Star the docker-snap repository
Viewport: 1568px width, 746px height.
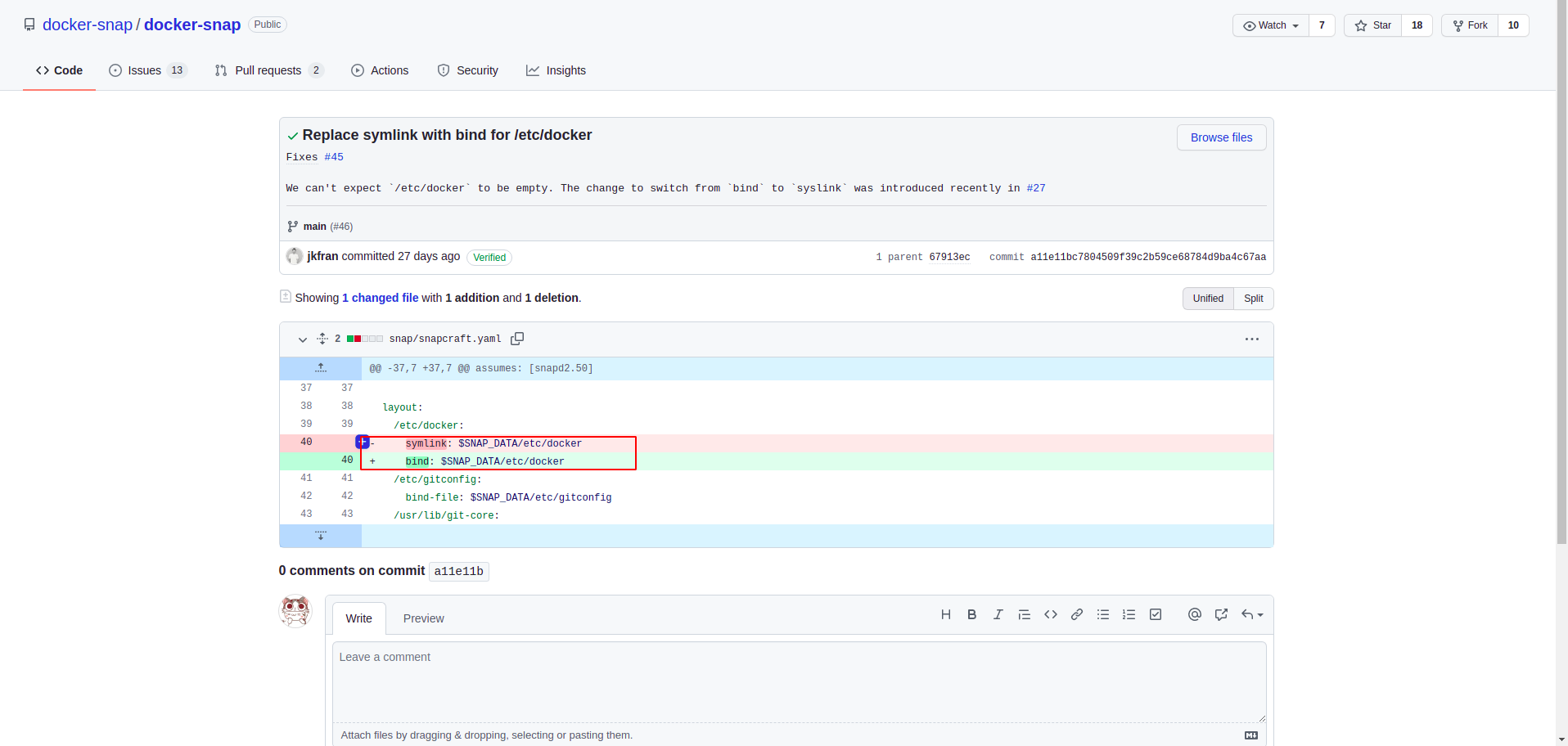coord(1373,25)
